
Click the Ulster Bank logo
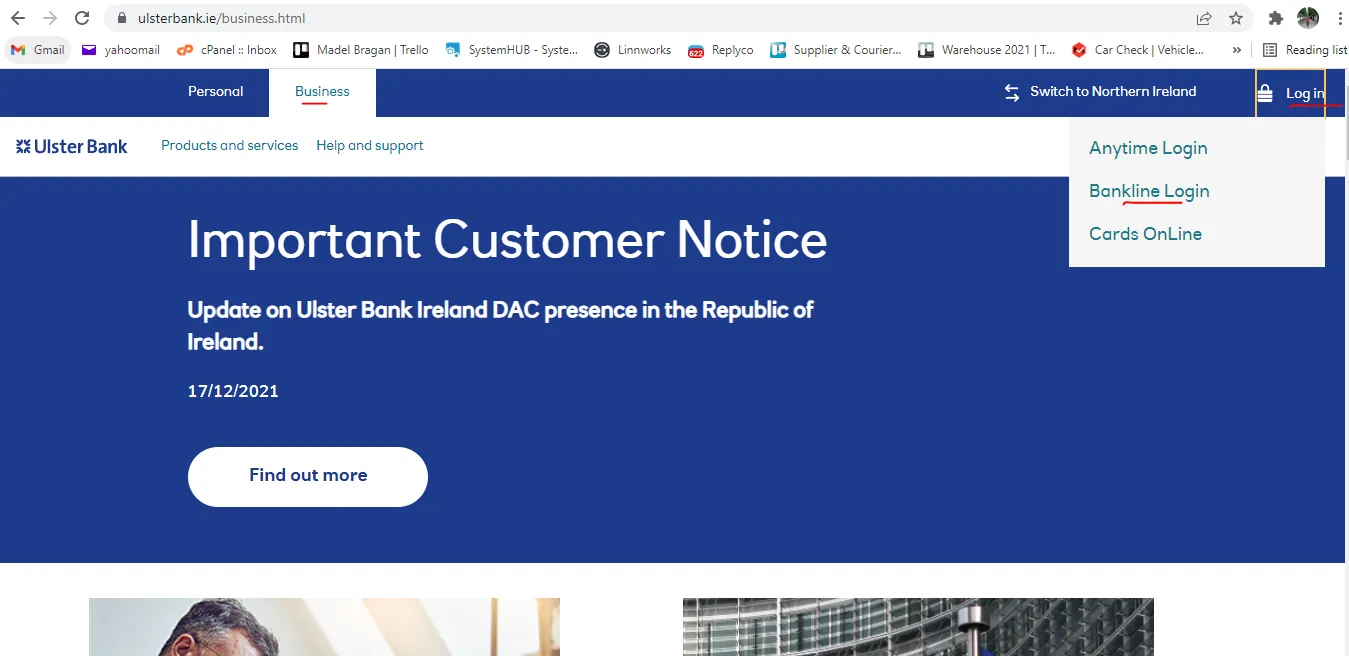point(72,147)
